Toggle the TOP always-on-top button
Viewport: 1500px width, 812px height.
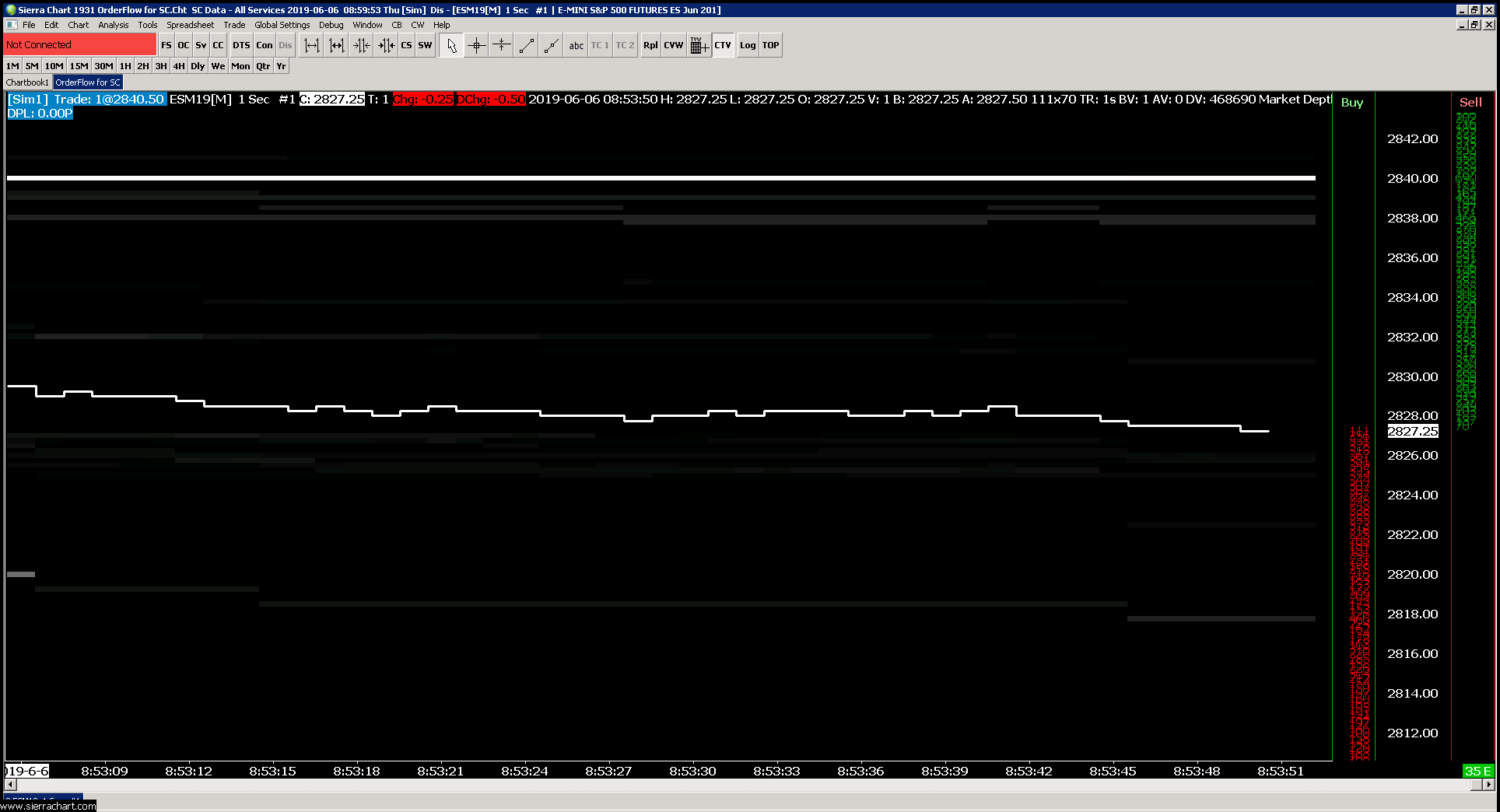pyautogui.click(x=770, y=46)
